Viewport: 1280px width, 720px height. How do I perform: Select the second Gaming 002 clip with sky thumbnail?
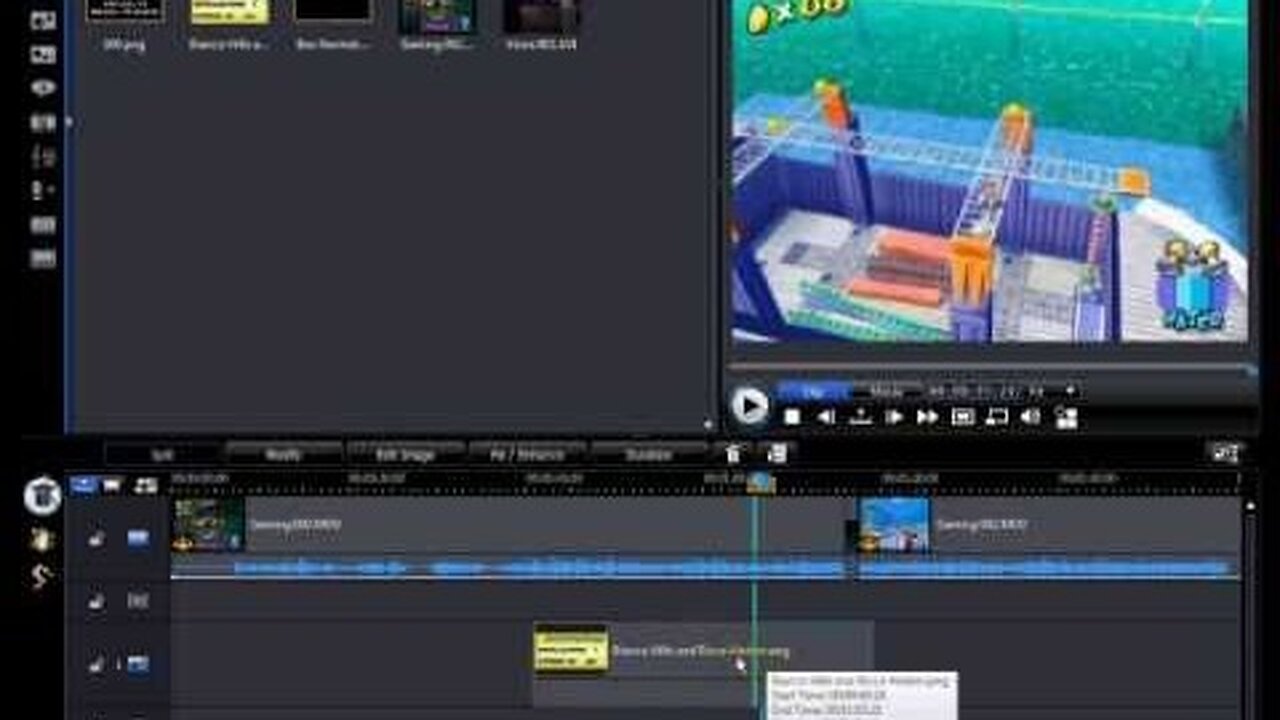click(x=1050, y=525)
